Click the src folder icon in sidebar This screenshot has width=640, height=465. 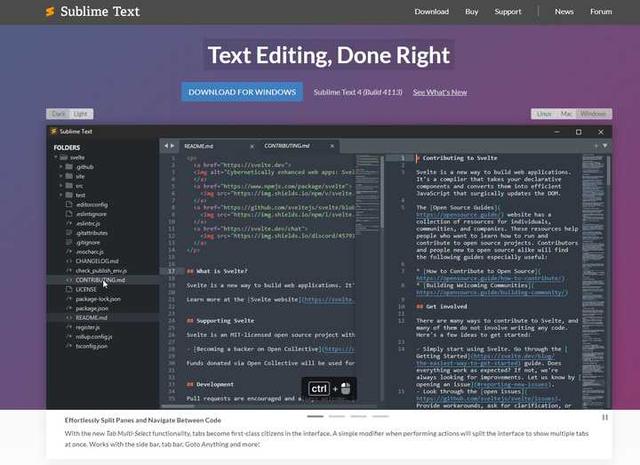(x=70, y=186)
